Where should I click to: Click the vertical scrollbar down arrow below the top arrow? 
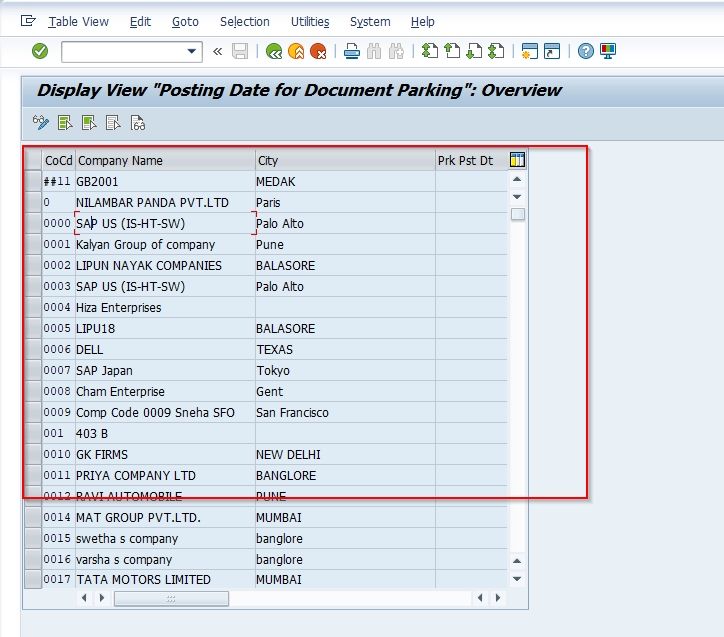(x=517, y=197)
